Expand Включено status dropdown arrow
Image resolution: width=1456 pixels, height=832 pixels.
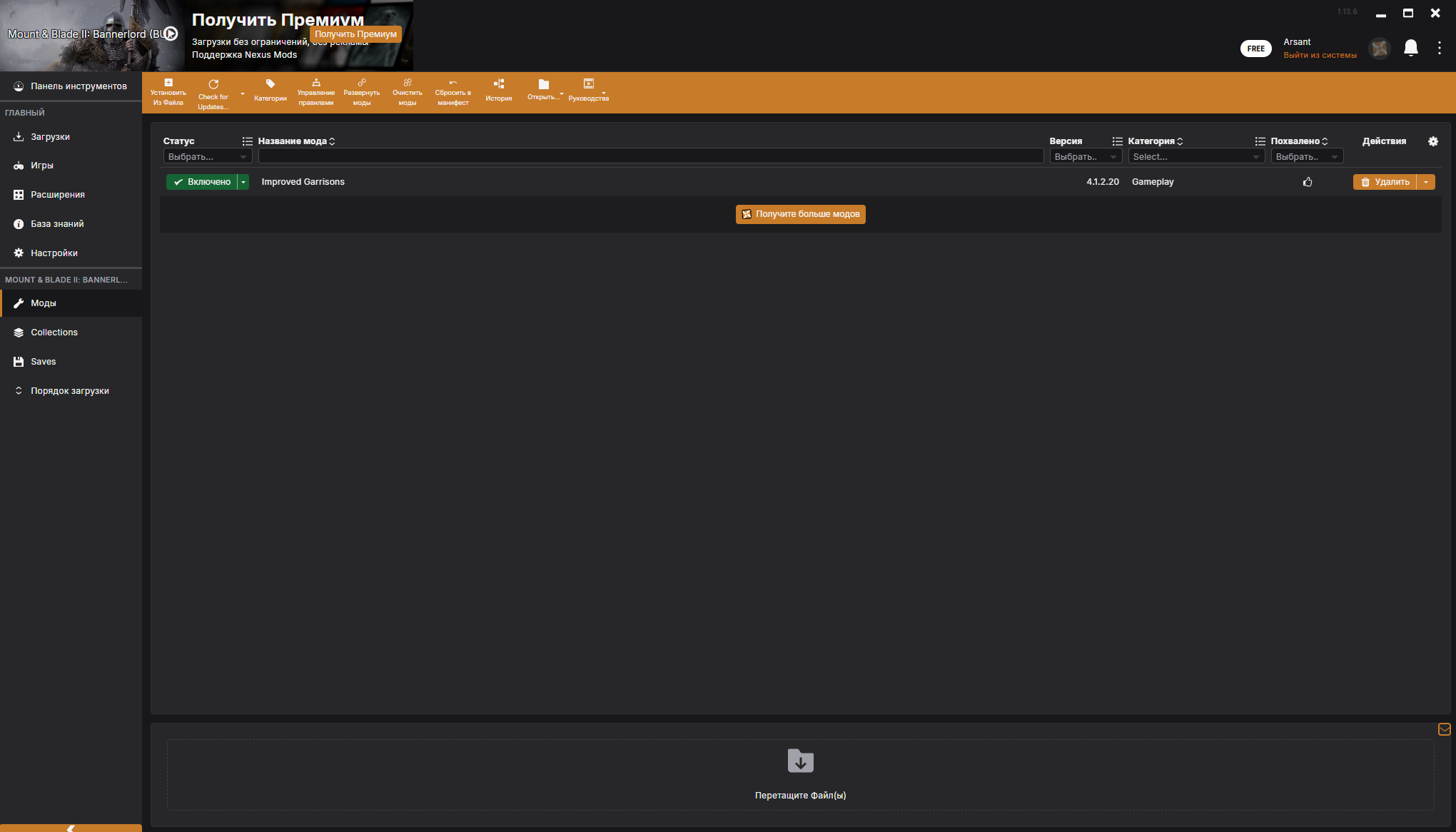[243, 182]
